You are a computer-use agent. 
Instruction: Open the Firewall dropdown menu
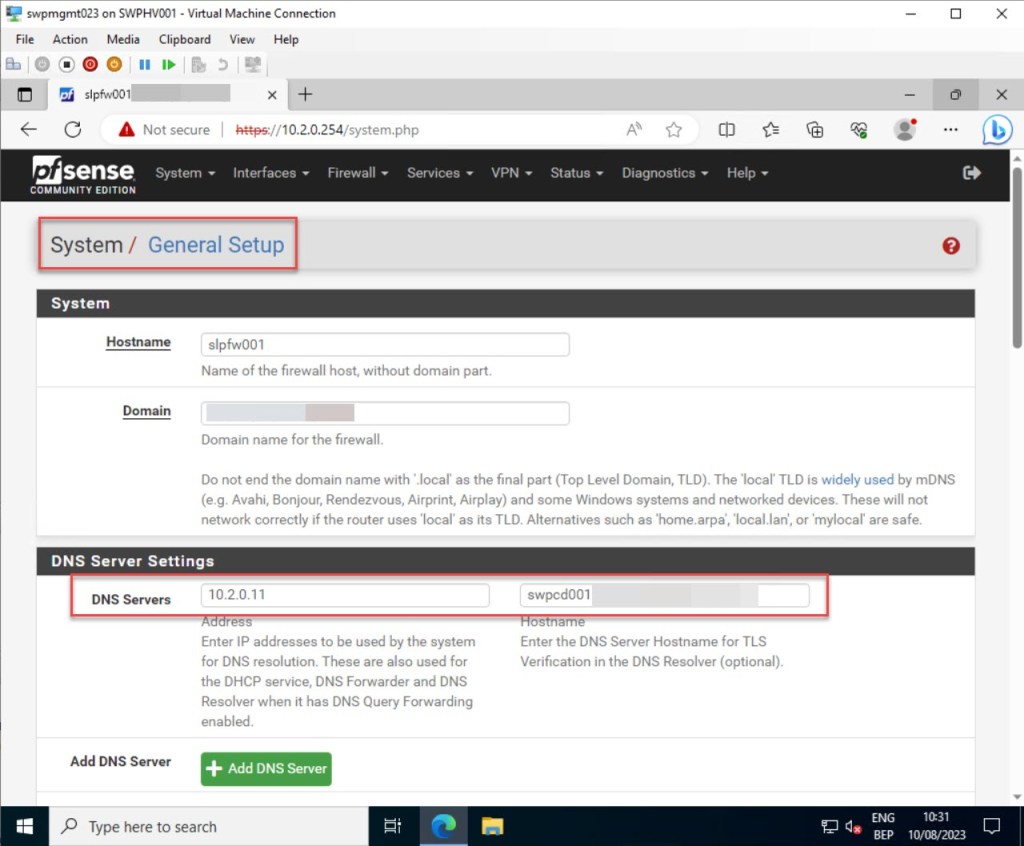click(357, 173)
